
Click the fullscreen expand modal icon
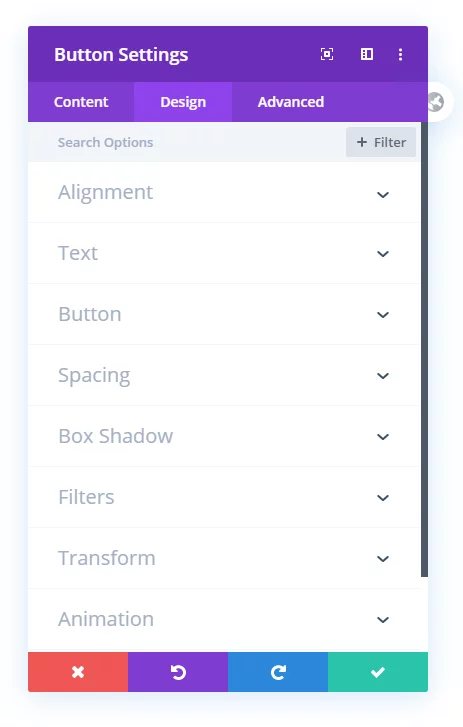[327, 54]
